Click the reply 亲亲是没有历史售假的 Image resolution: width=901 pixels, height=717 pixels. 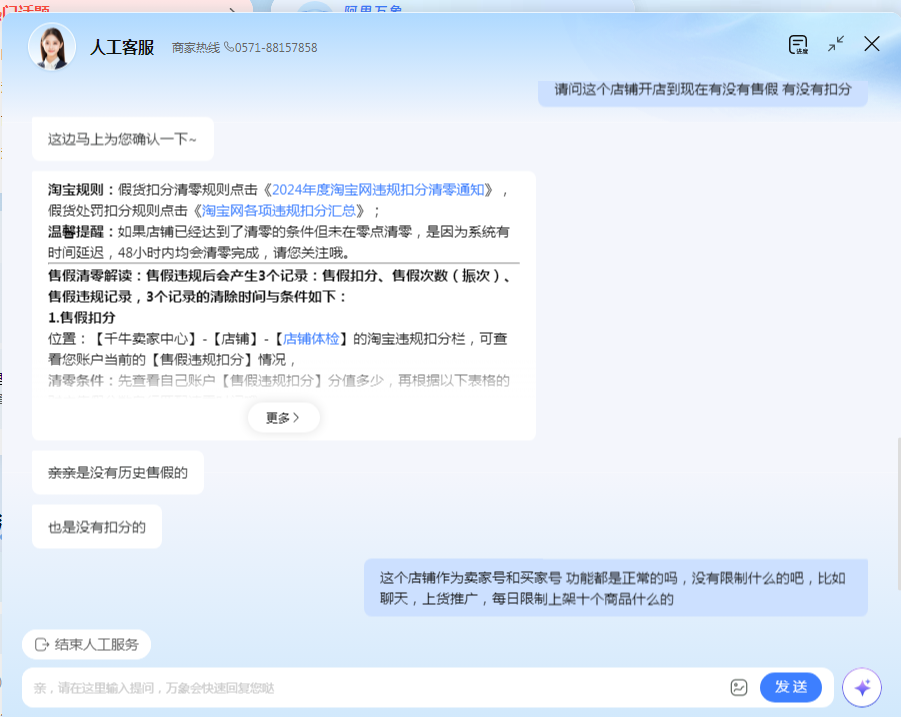pos(118,473)
